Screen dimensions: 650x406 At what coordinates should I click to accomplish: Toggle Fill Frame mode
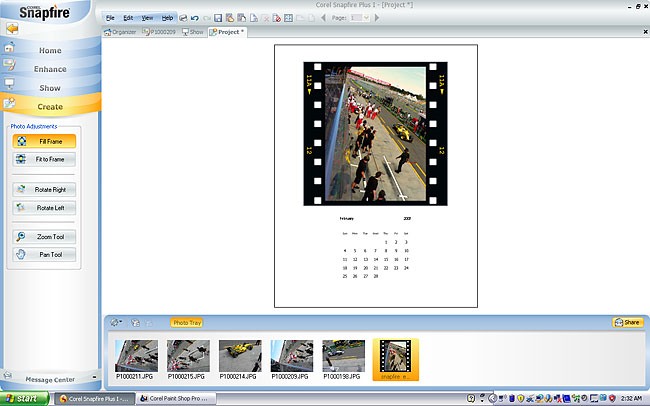pos(44,142)
